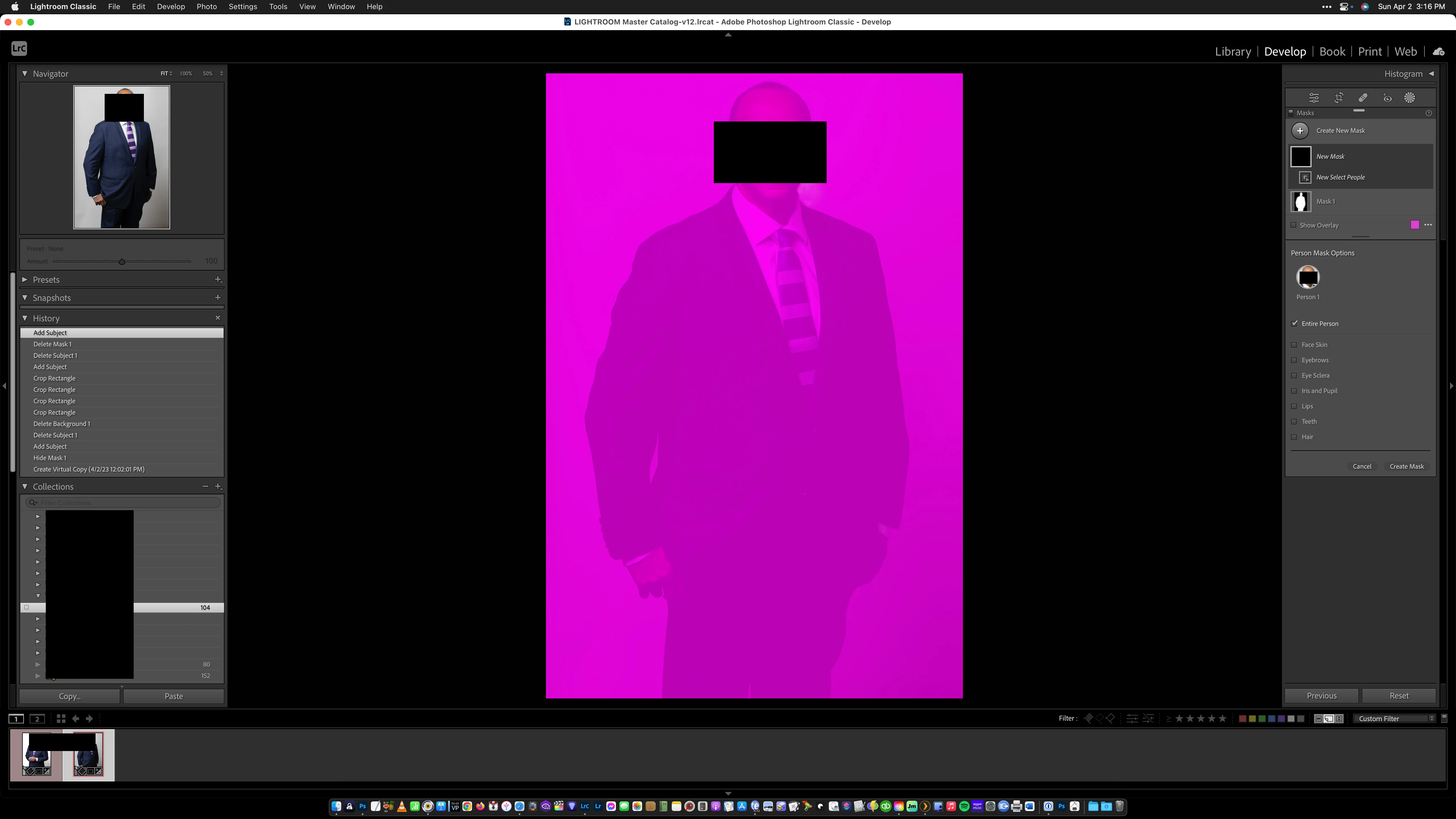
Task: Click the Create New Mask plus button
Action: [1300, 131]
